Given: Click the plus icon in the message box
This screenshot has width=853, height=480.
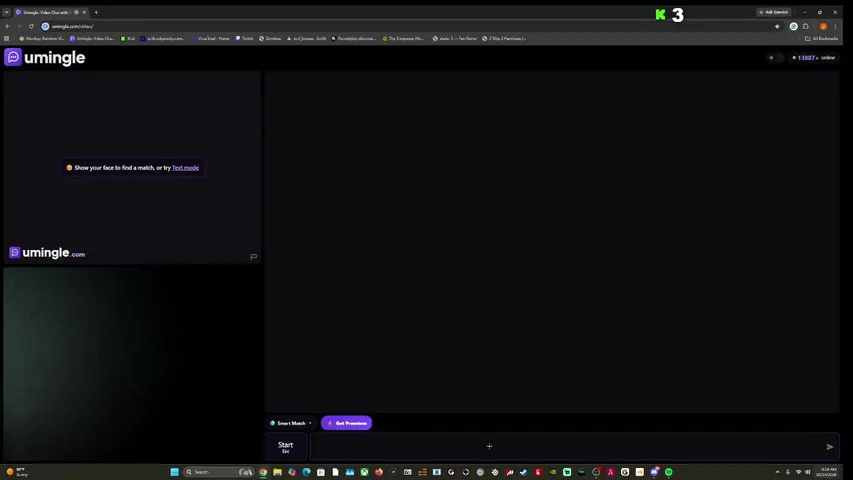Looking at the screenshot, I should (x=489, y=446).
